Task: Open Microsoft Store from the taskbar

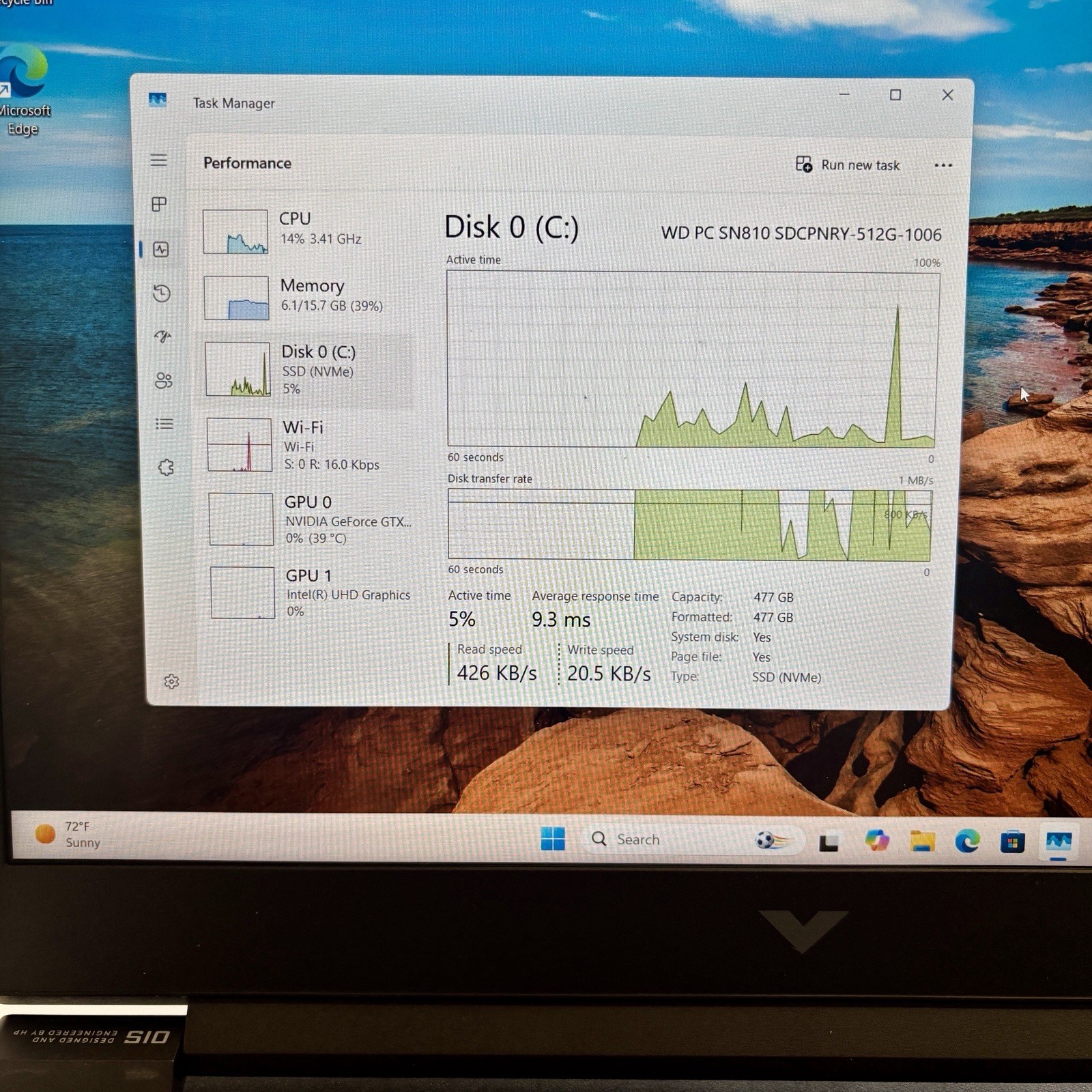Action: coord(1012,842)
